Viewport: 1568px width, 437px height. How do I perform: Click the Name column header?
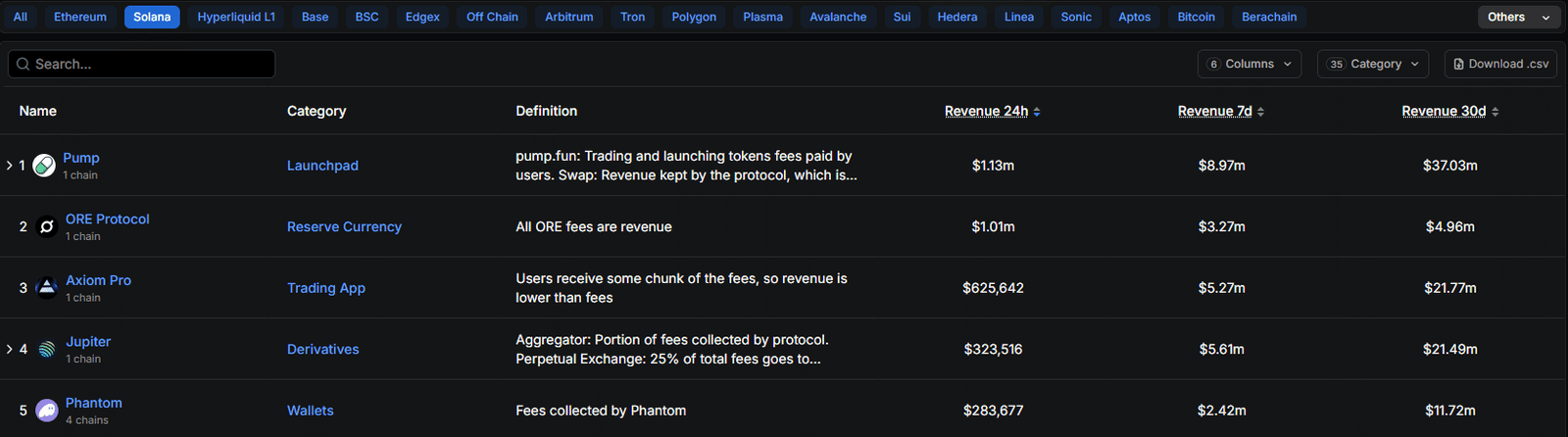tap(38, 111)
